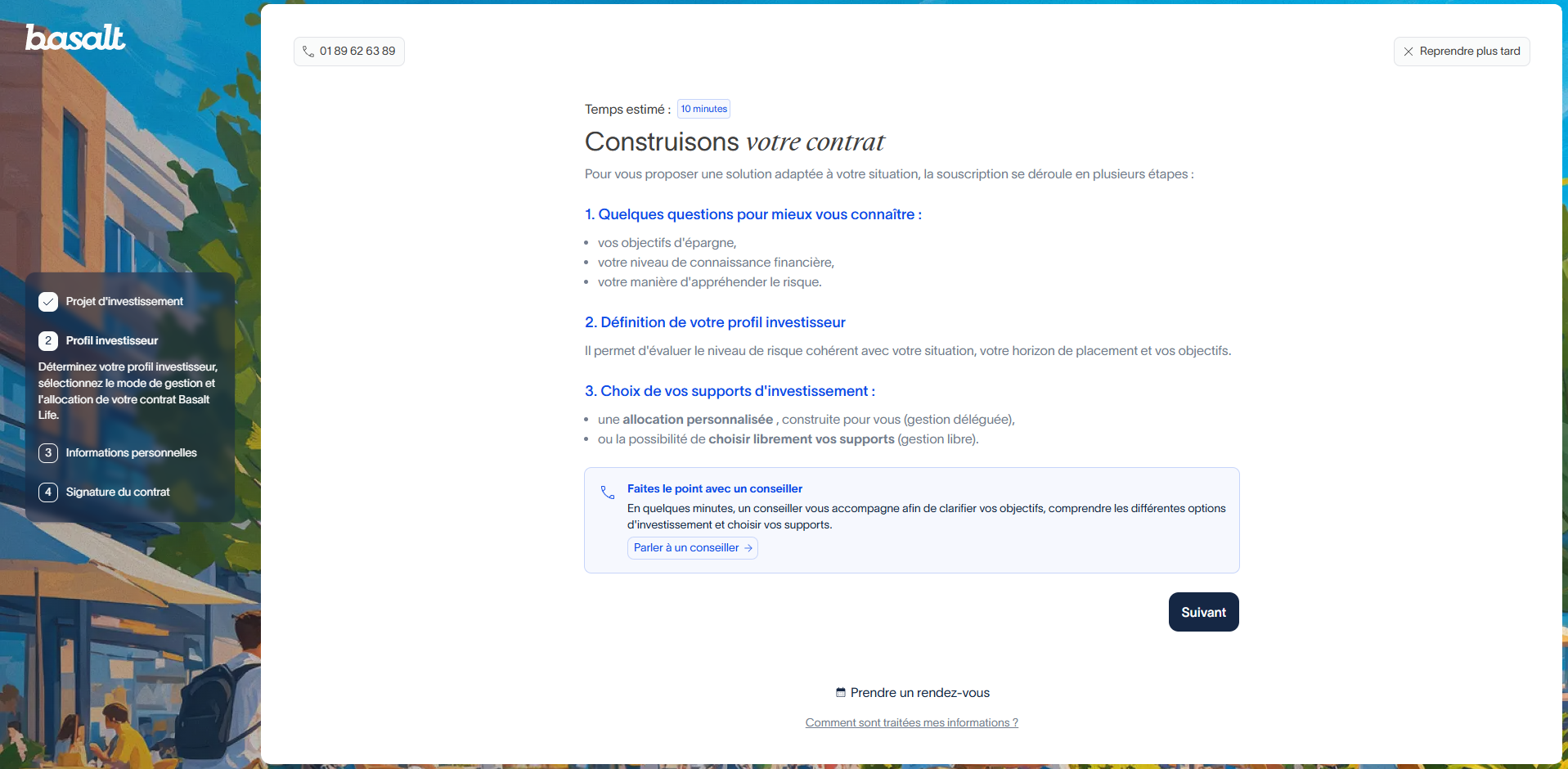
Task: Open Comment sont traitées mes informations link
Action: click(912, 723)
